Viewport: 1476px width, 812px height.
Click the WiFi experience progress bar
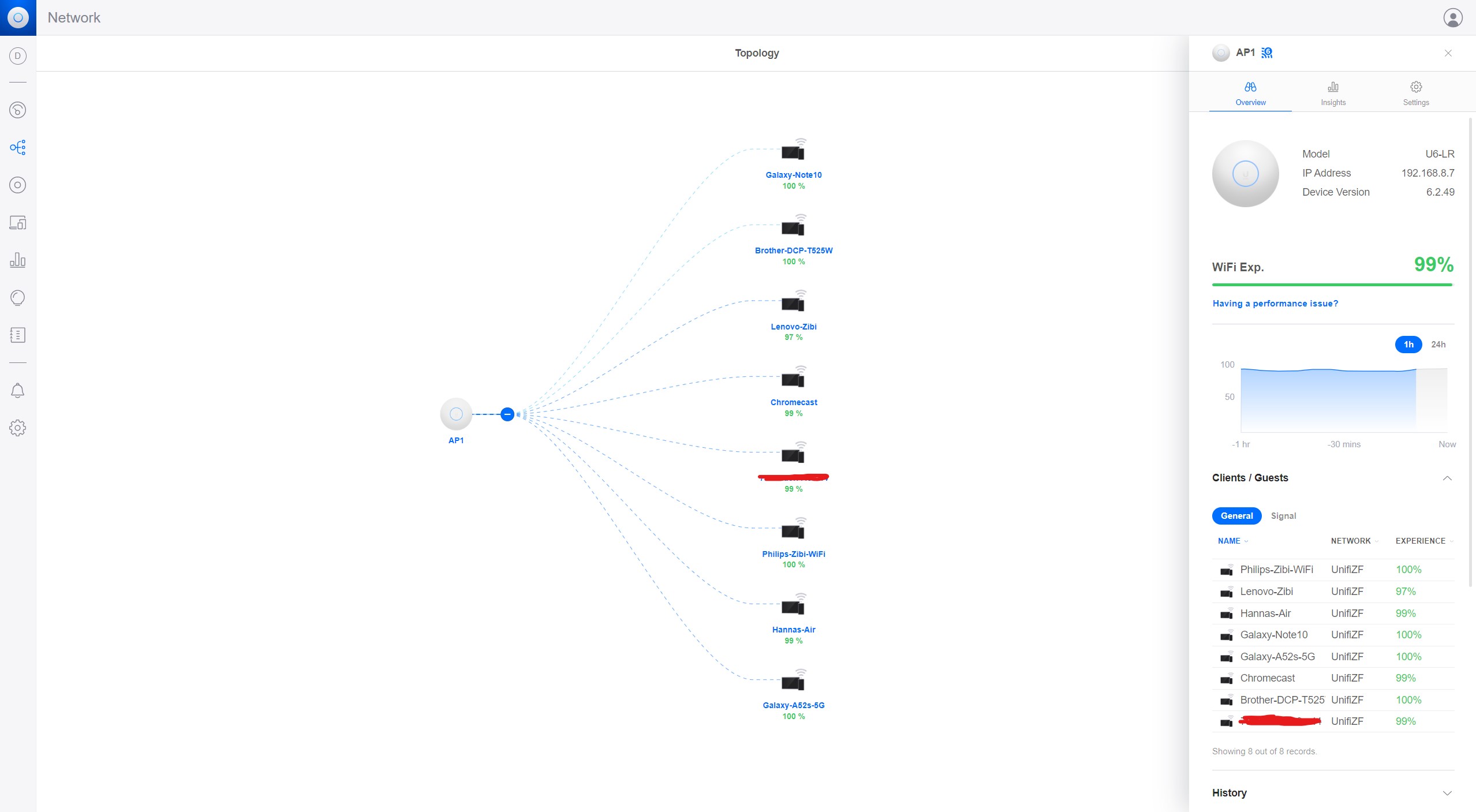coord(1332,285)
